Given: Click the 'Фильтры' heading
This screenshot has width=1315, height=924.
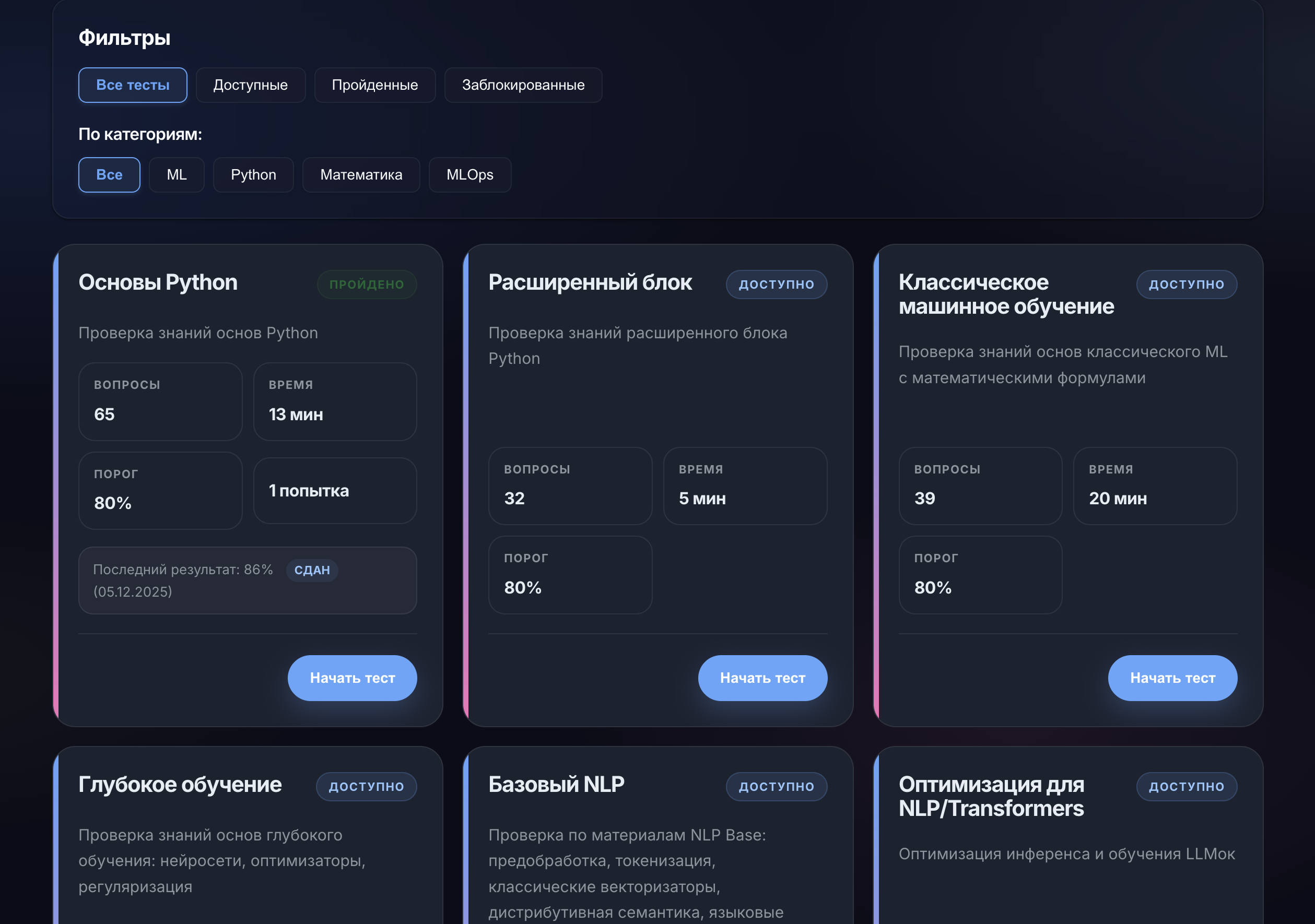Looking at the screenshot, I should (x=124, y=38).
